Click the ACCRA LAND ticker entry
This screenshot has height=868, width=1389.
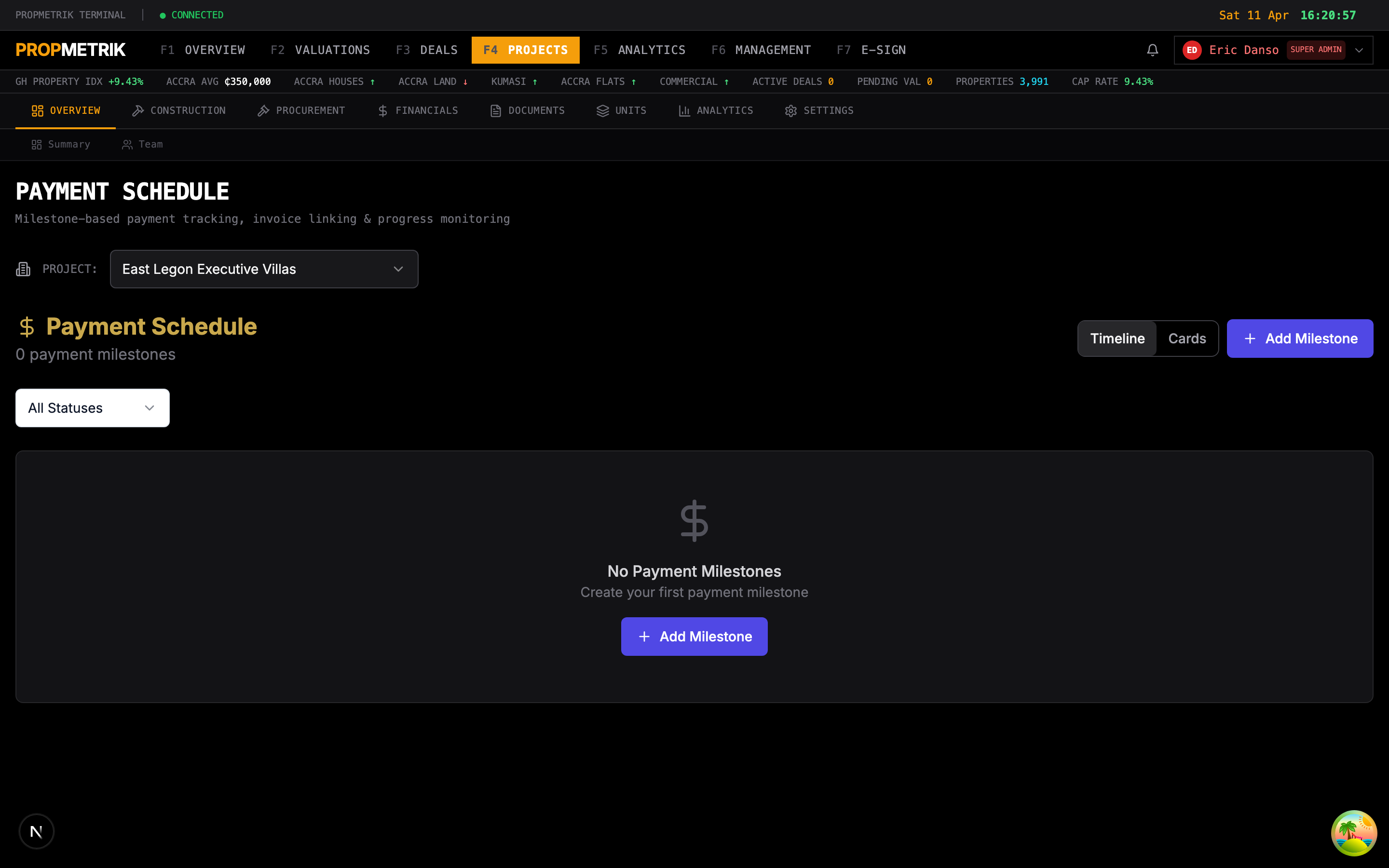click(433, 81)
